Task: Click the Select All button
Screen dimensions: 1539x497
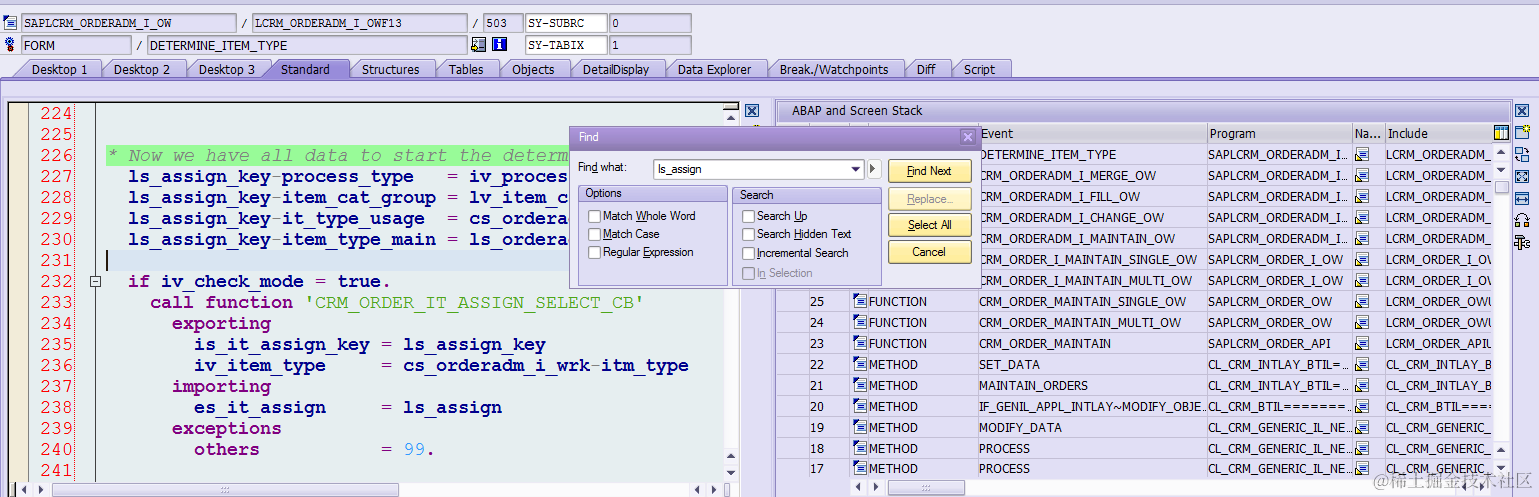Action: click(929, 225)
